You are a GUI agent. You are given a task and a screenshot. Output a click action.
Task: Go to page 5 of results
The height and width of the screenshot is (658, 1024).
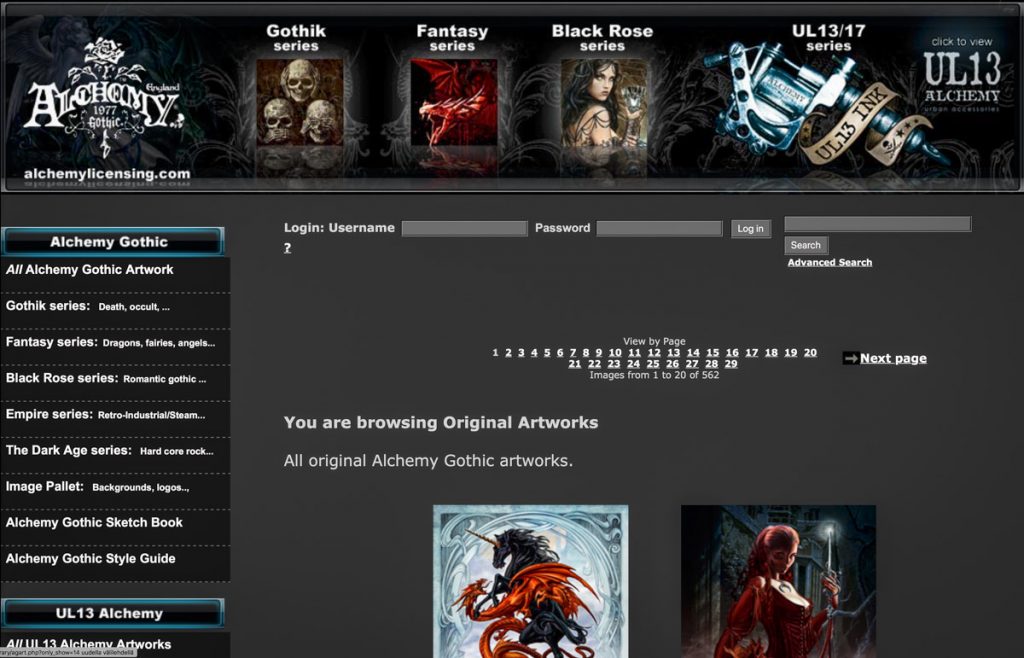547,352
